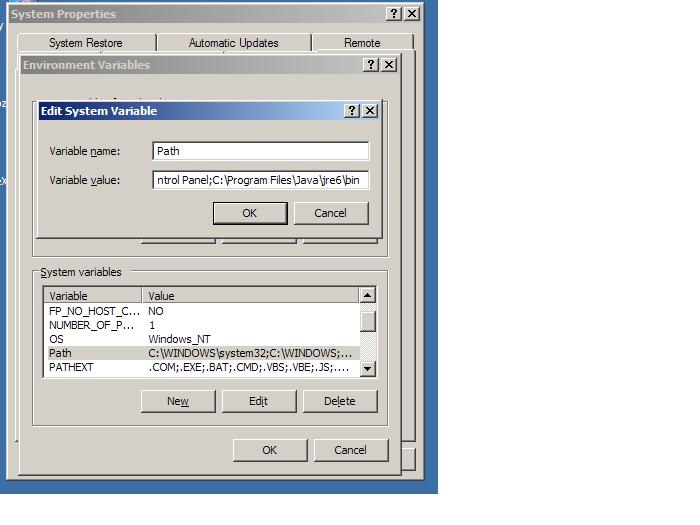700x525 pixels.
Task: Open the Automatic Updates tab
Action: pyautogui.click(x=234, y=43)
